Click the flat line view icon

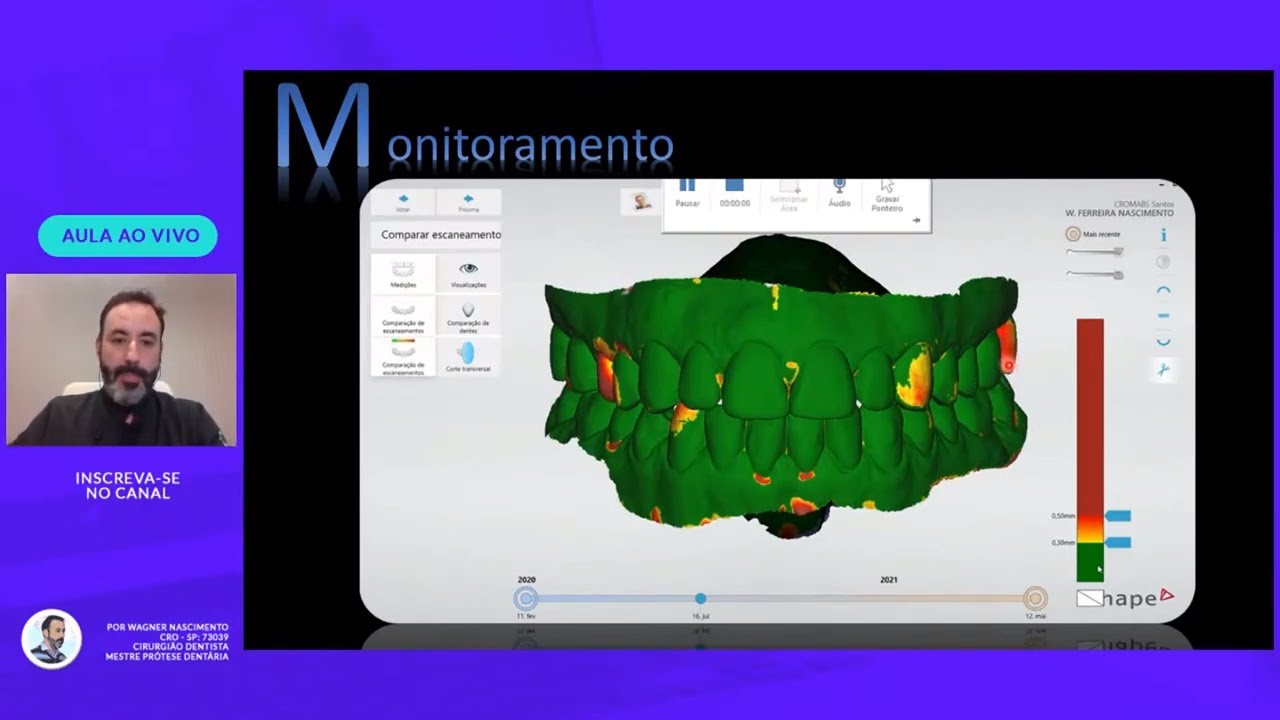pyautogui.click(x=1163, y=316)
